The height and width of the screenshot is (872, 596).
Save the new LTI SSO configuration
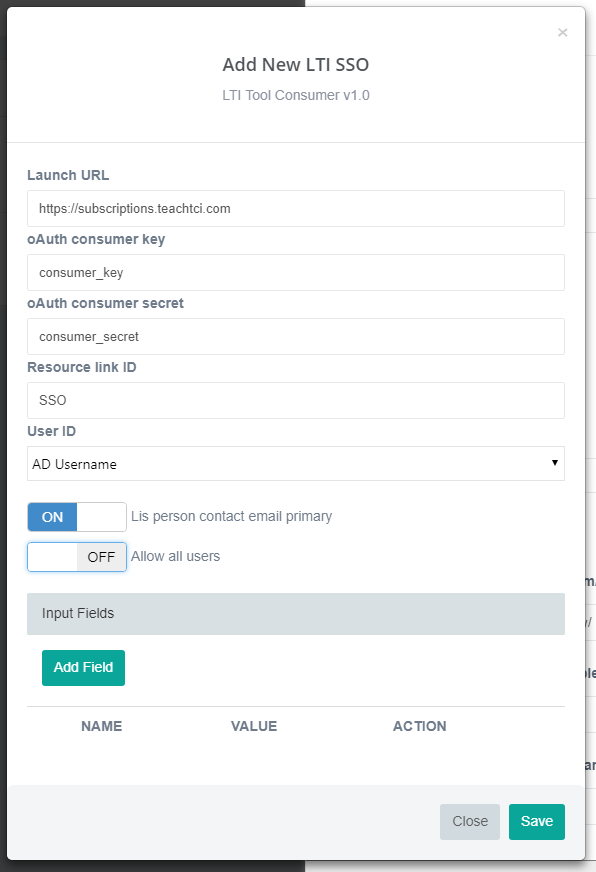[537, 821]
